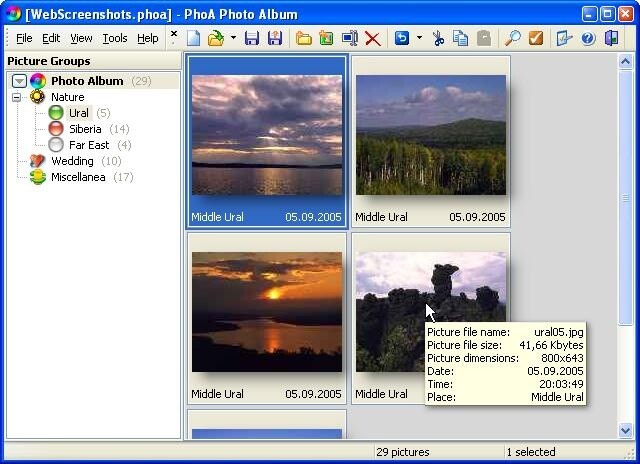Select the Wedding picture group

tap(72, 161)
